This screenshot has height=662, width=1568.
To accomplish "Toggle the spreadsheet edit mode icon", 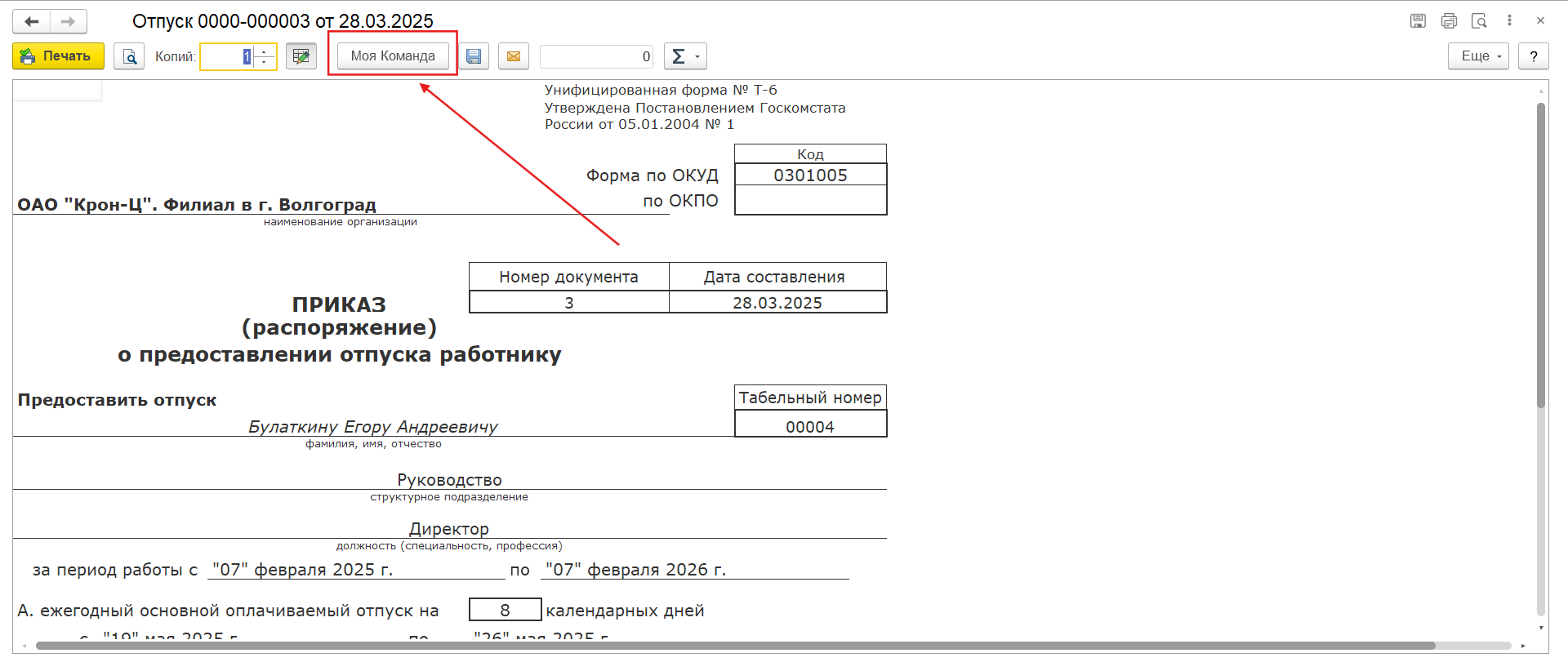I will 301,56.
